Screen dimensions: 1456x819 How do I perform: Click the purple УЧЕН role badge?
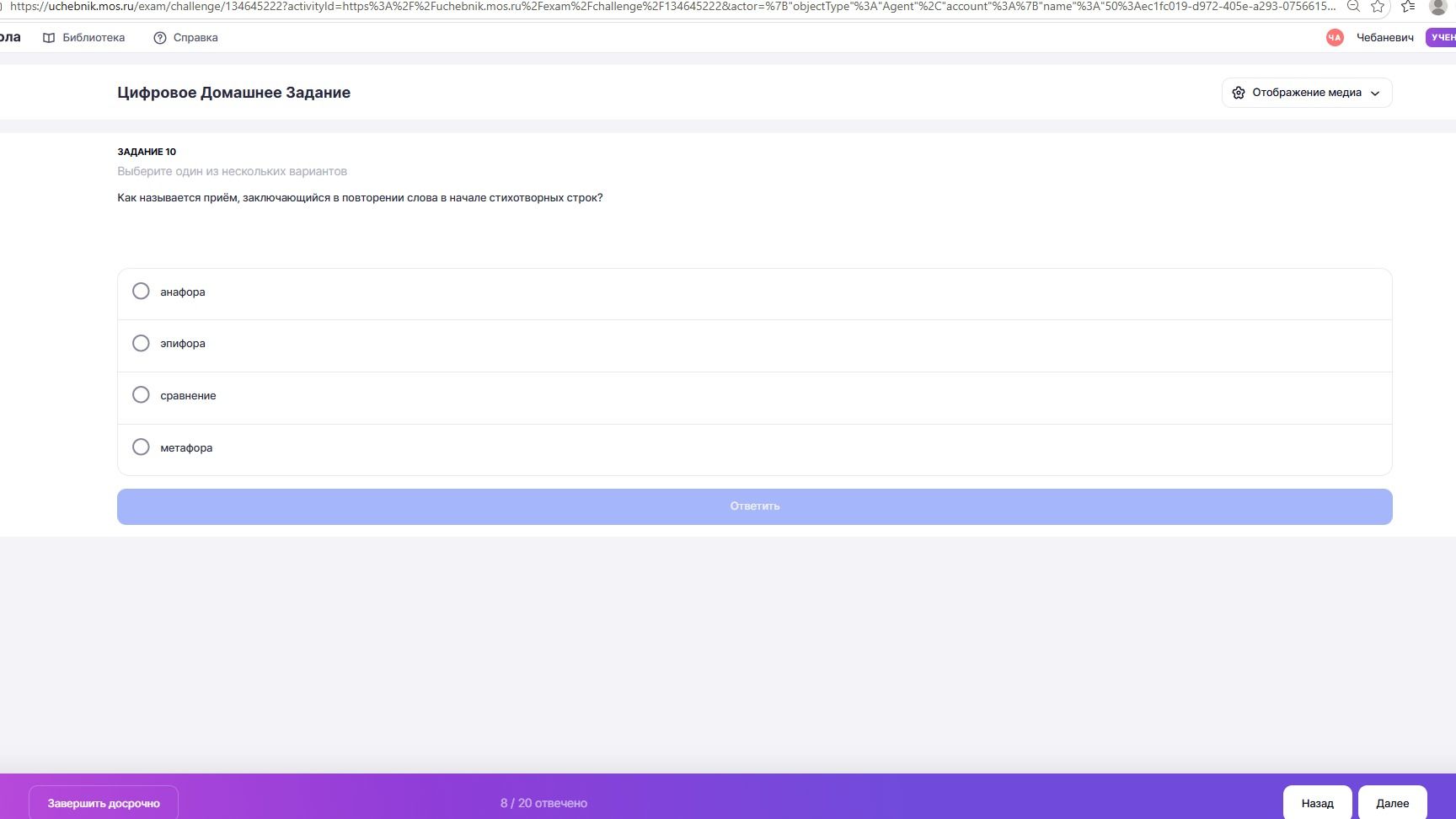point(1441,37)
